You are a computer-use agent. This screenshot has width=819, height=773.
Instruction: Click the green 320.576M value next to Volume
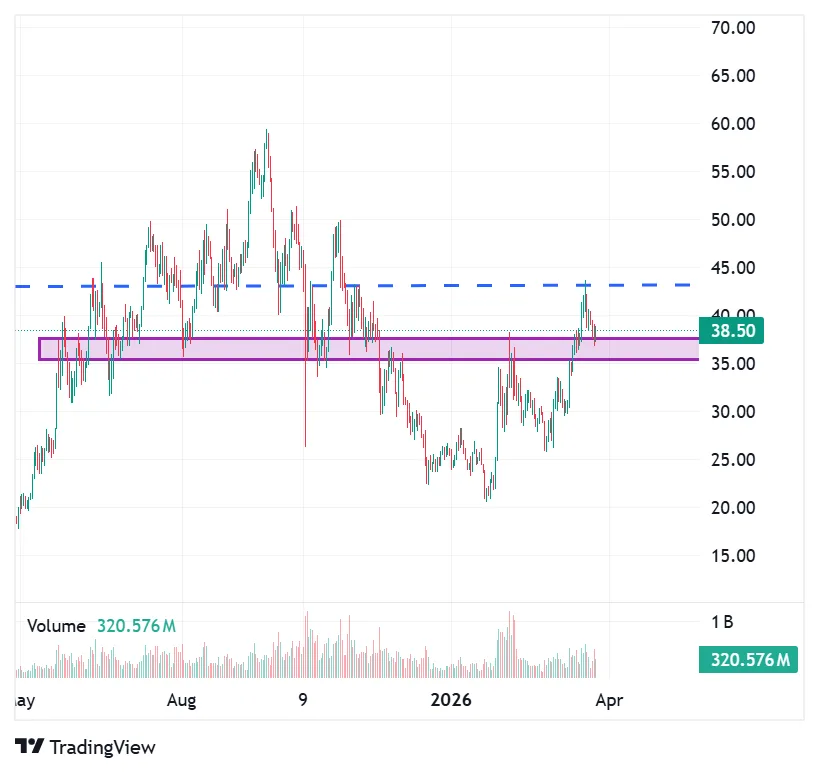(137, 626)
